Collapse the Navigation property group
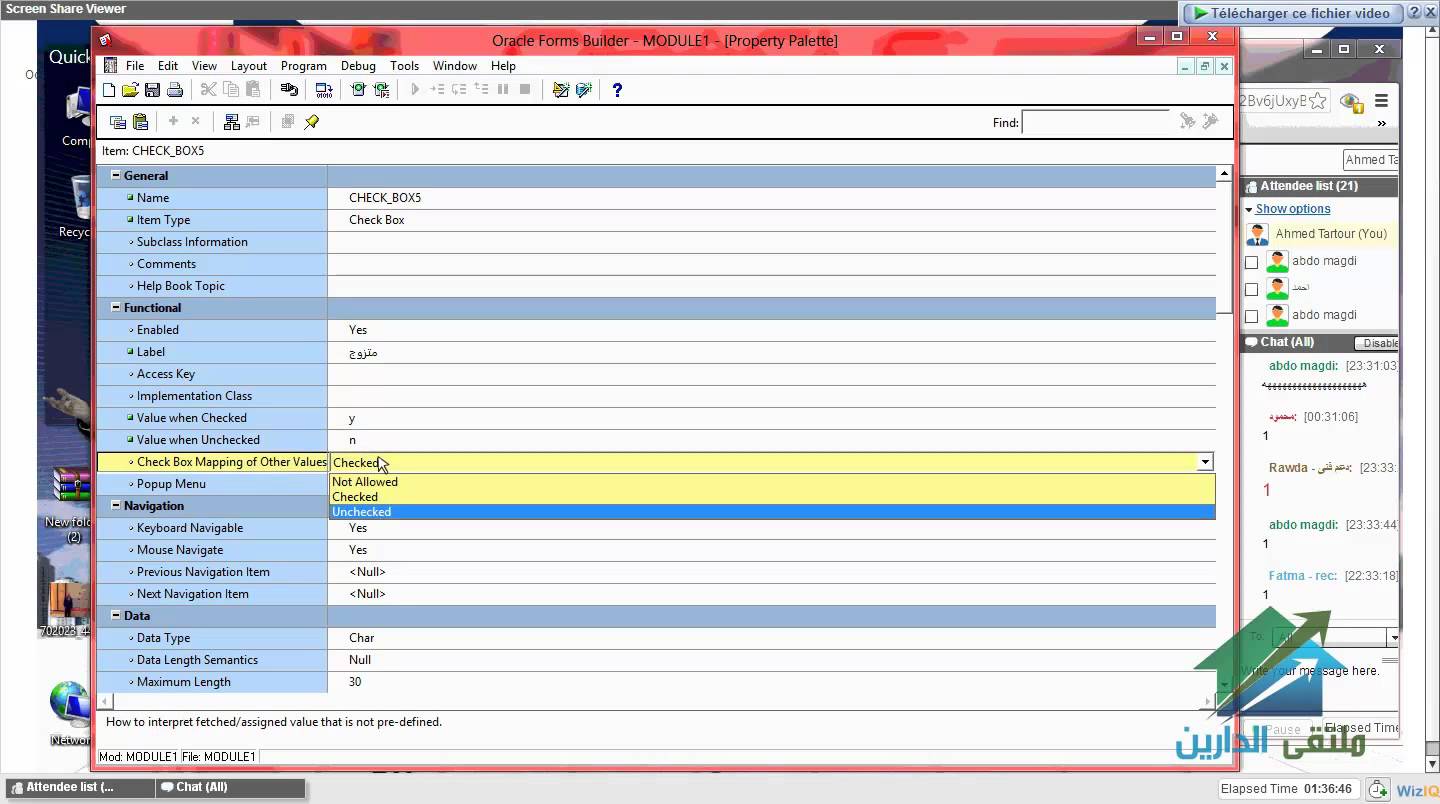The image size is (1440, 804). (x=116, y=505)
